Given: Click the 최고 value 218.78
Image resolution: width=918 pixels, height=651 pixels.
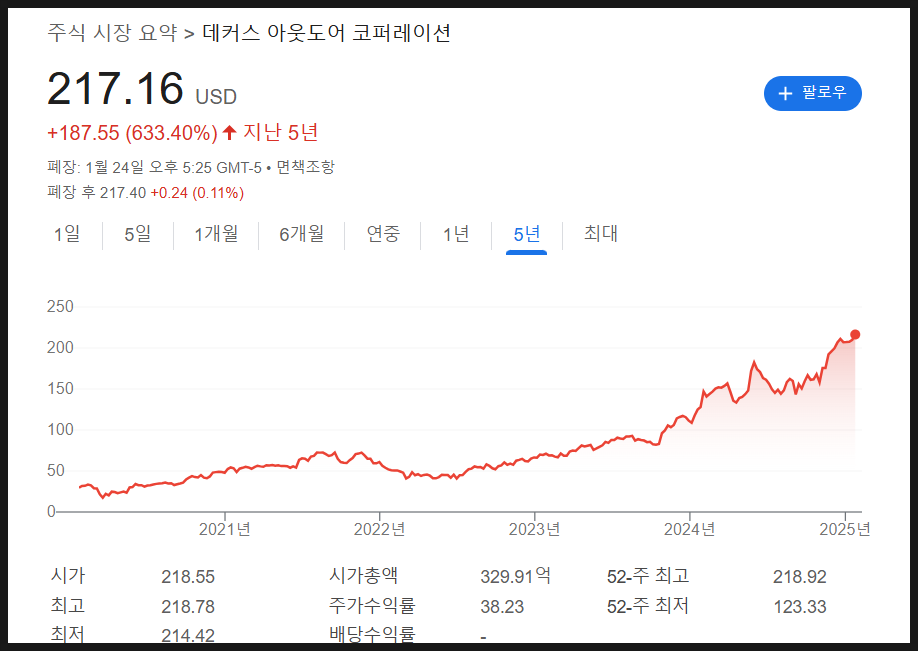Looking at the screenshot, I should [188, 607].
